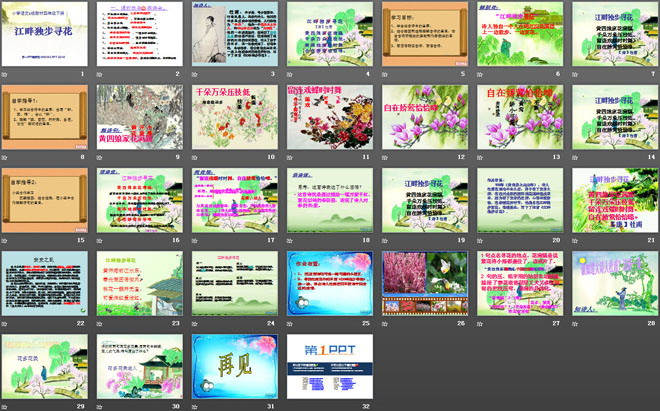Click animation star icon under slide 16
The height and width of the screenshot is (411, 660).
tap(100, 240)
